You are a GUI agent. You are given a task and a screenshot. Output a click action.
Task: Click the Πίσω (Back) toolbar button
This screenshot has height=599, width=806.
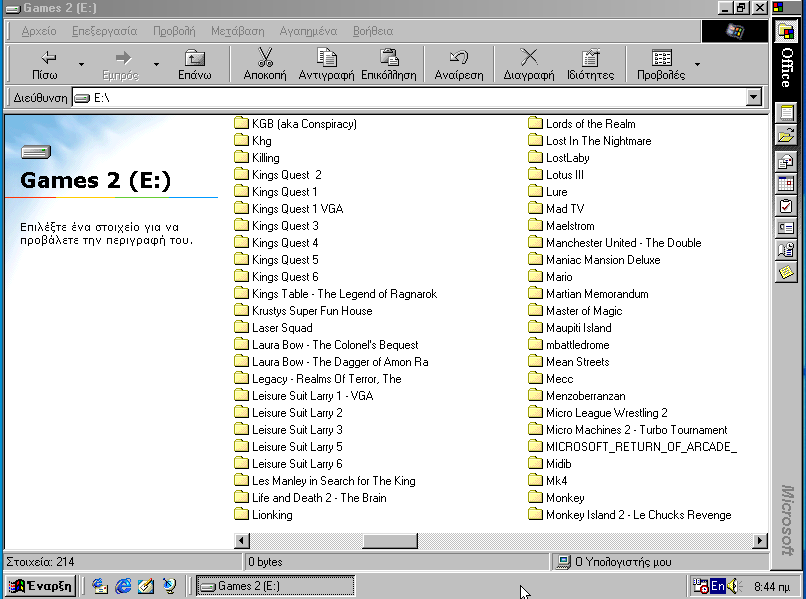[x=45, y=64]
